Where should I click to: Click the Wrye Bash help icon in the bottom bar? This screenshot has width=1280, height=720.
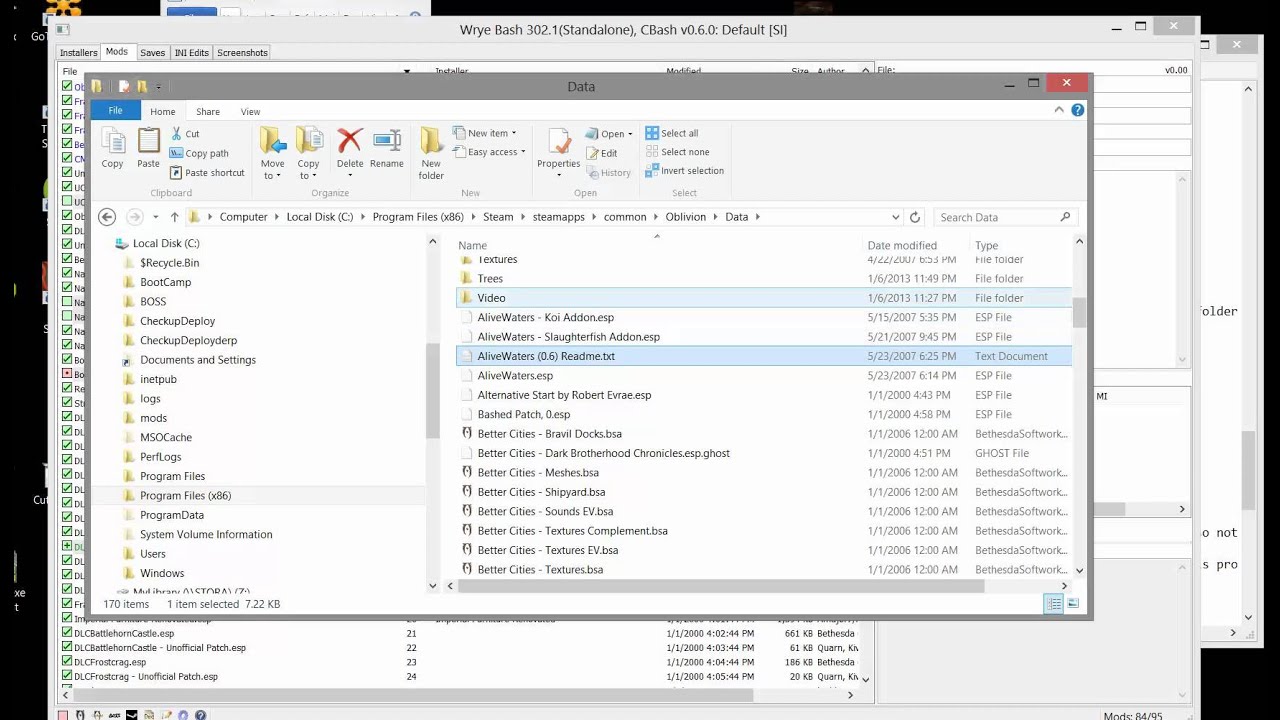[201, 715]
